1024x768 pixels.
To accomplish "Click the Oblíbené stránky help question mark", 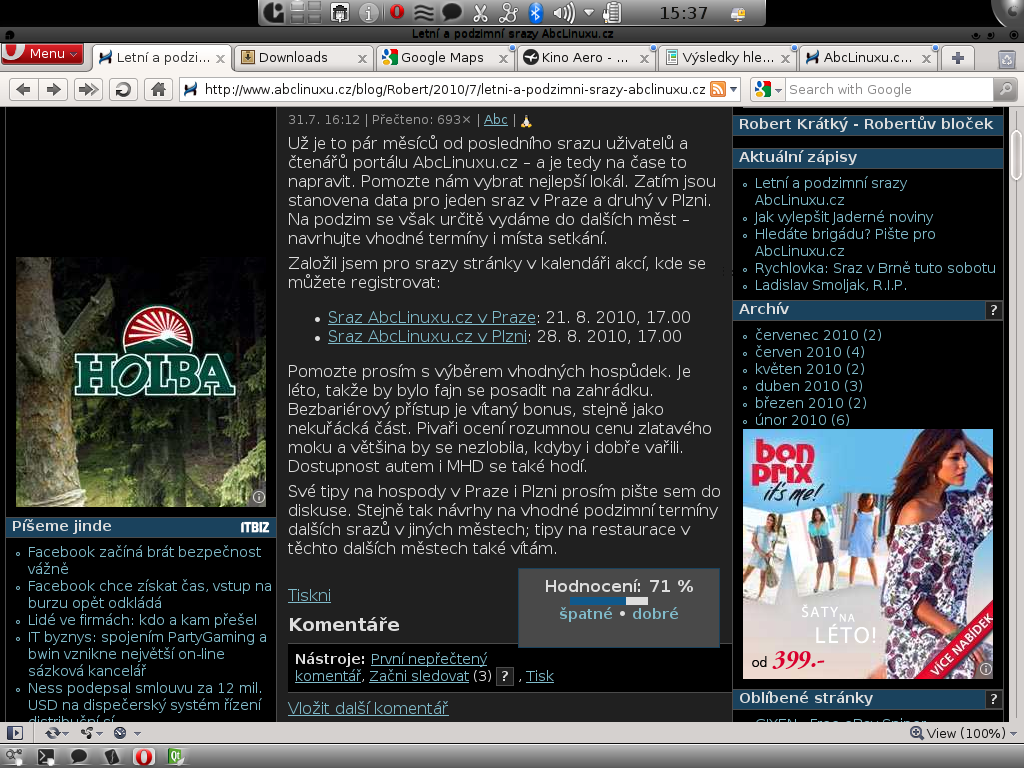I will point(993,699).
